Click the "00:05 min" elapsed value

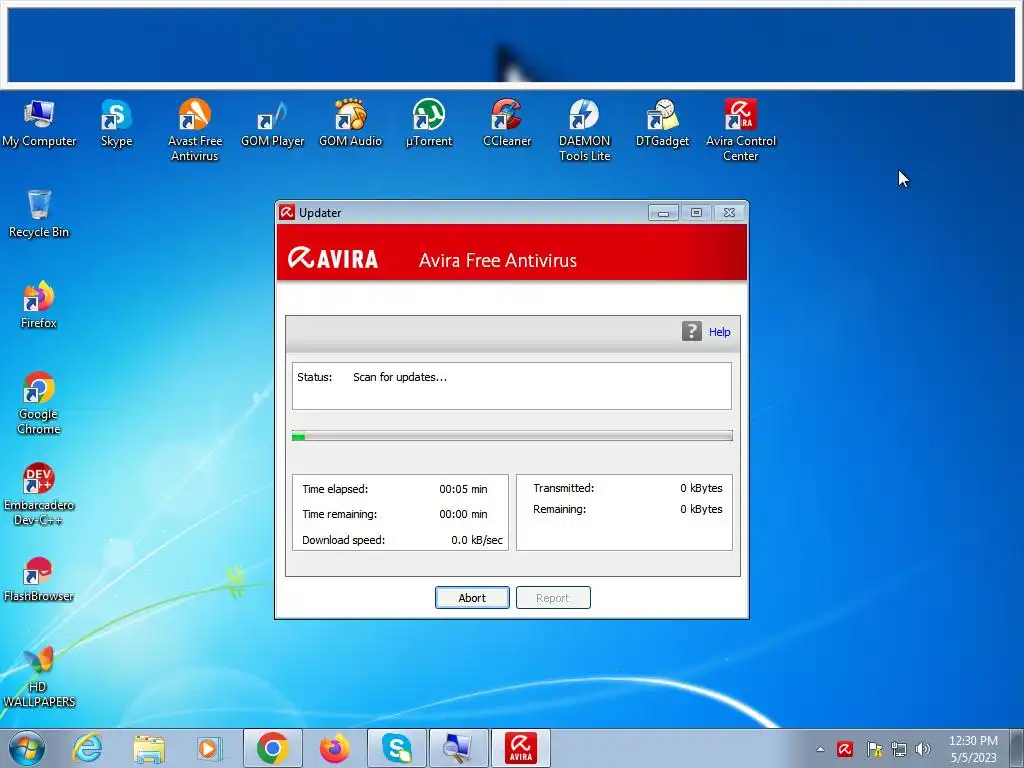463,489
